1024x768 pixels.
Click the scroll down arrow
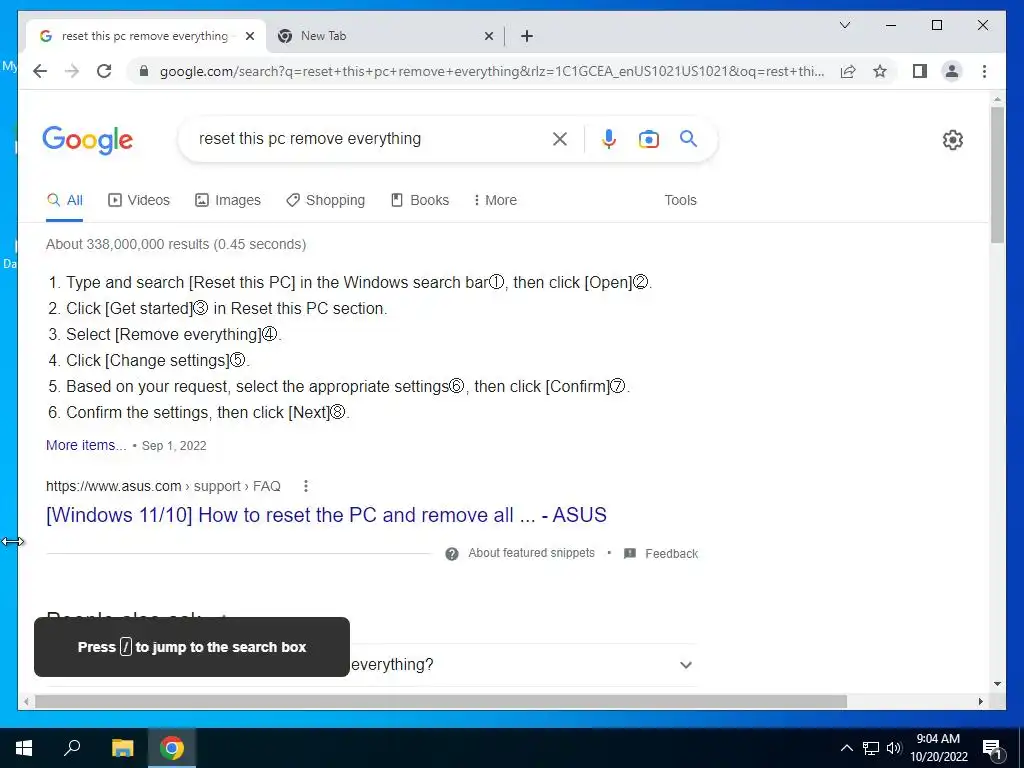997,684
